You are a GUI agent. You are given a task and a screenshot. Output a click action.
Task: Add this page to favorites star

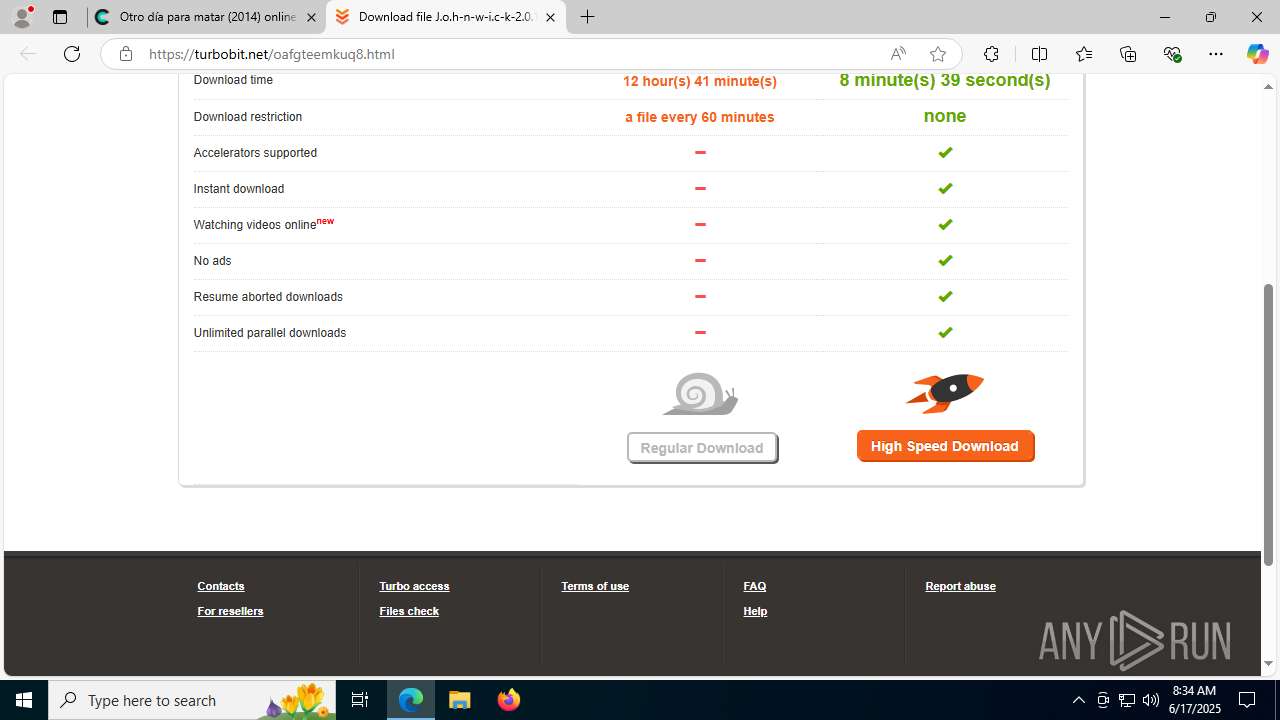coord(937,54)
